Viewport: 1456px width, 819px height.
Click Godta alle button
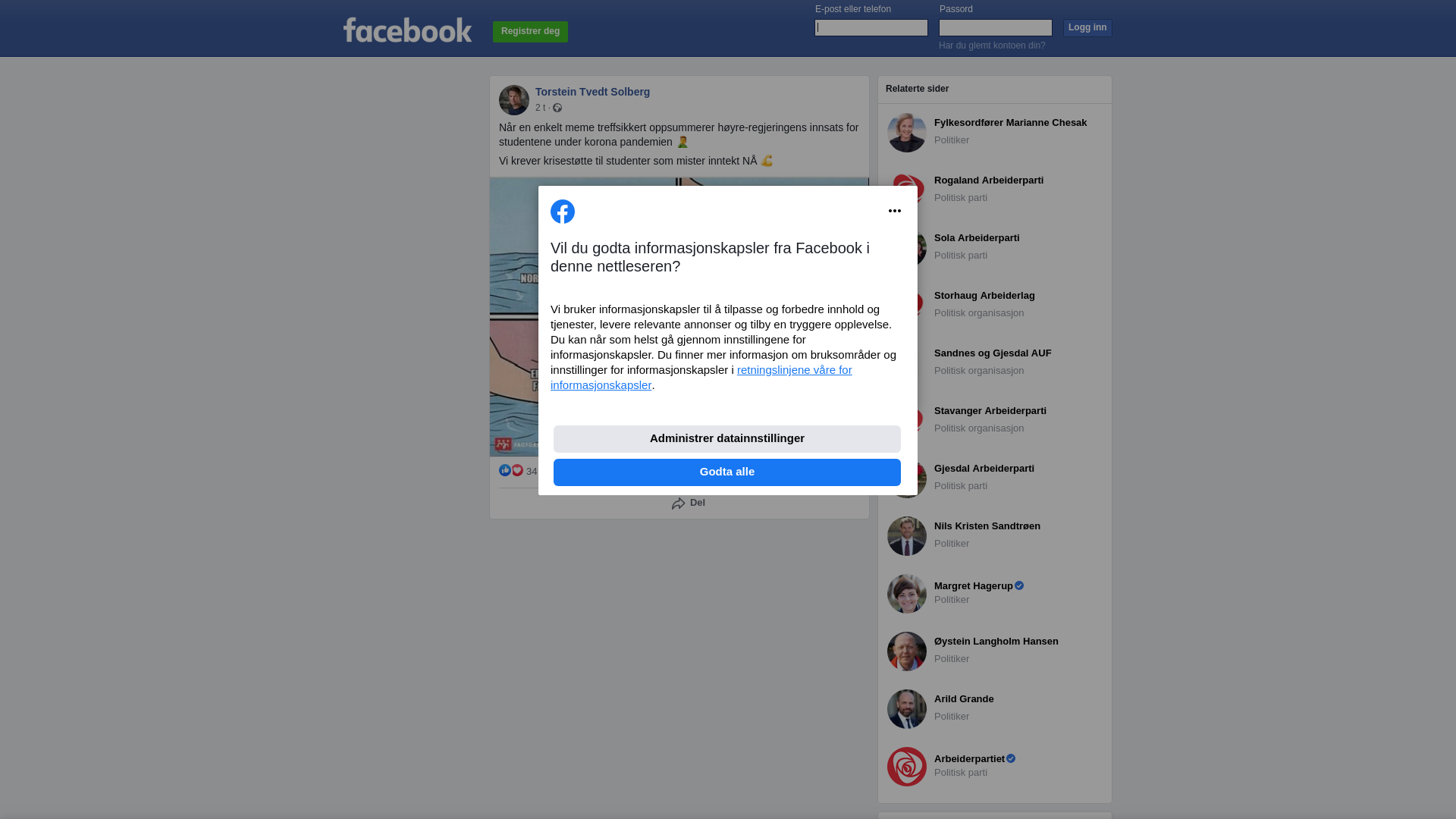(x=727, y=472)
